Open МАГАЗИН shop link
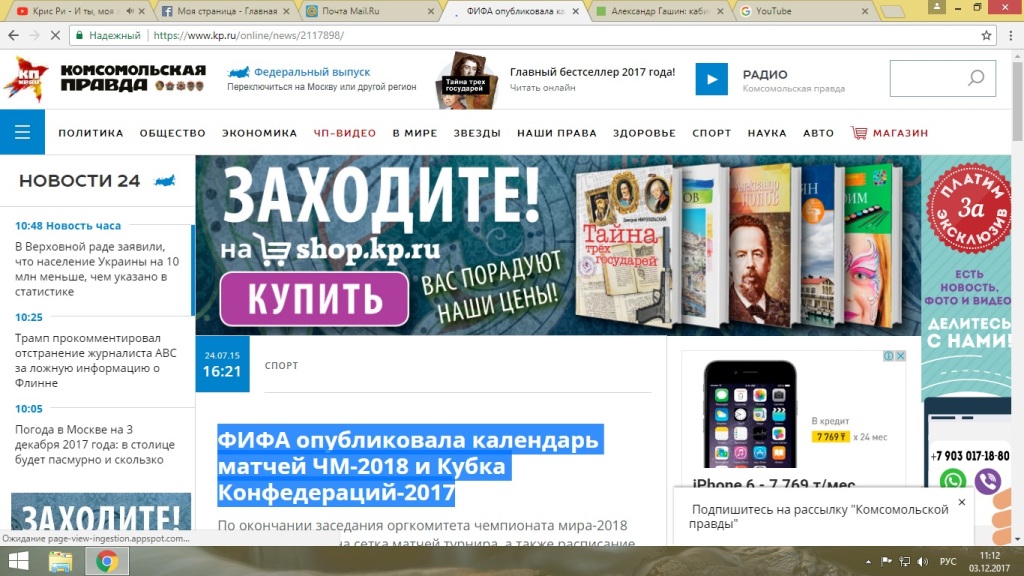 901,133
